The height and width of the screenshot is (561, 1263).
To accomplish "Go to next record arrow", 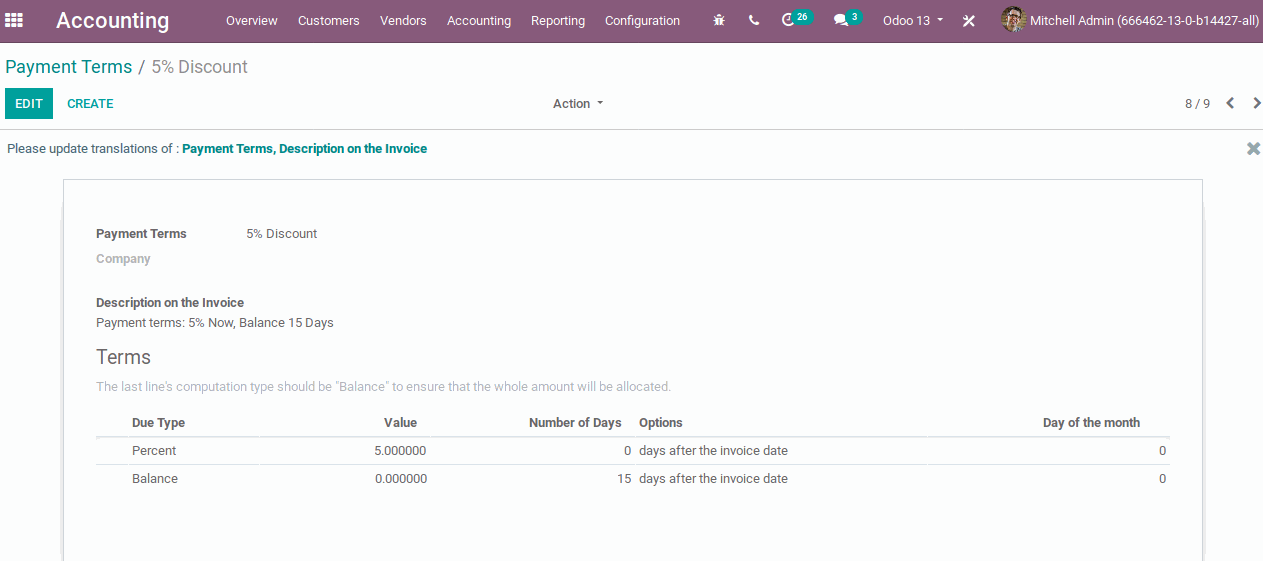I will (1256, 103).
